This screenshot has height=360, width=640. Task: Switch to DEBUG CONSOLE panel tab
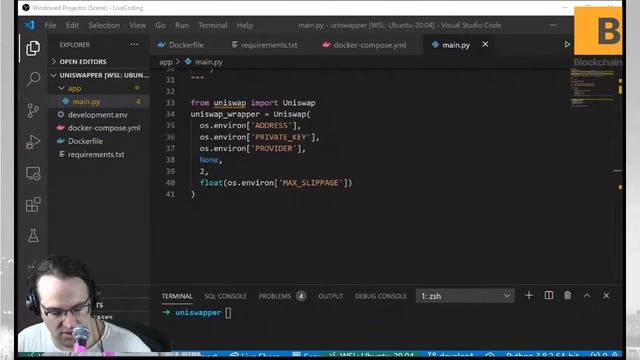click(381, 296)
